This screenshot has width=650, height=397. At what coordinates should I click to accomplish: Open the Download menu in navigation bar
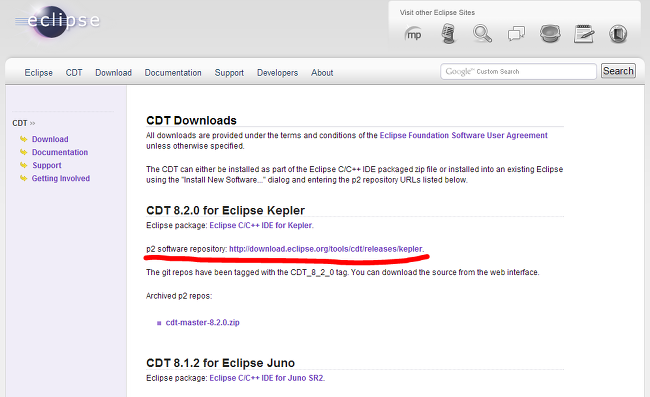pos(114,73)
